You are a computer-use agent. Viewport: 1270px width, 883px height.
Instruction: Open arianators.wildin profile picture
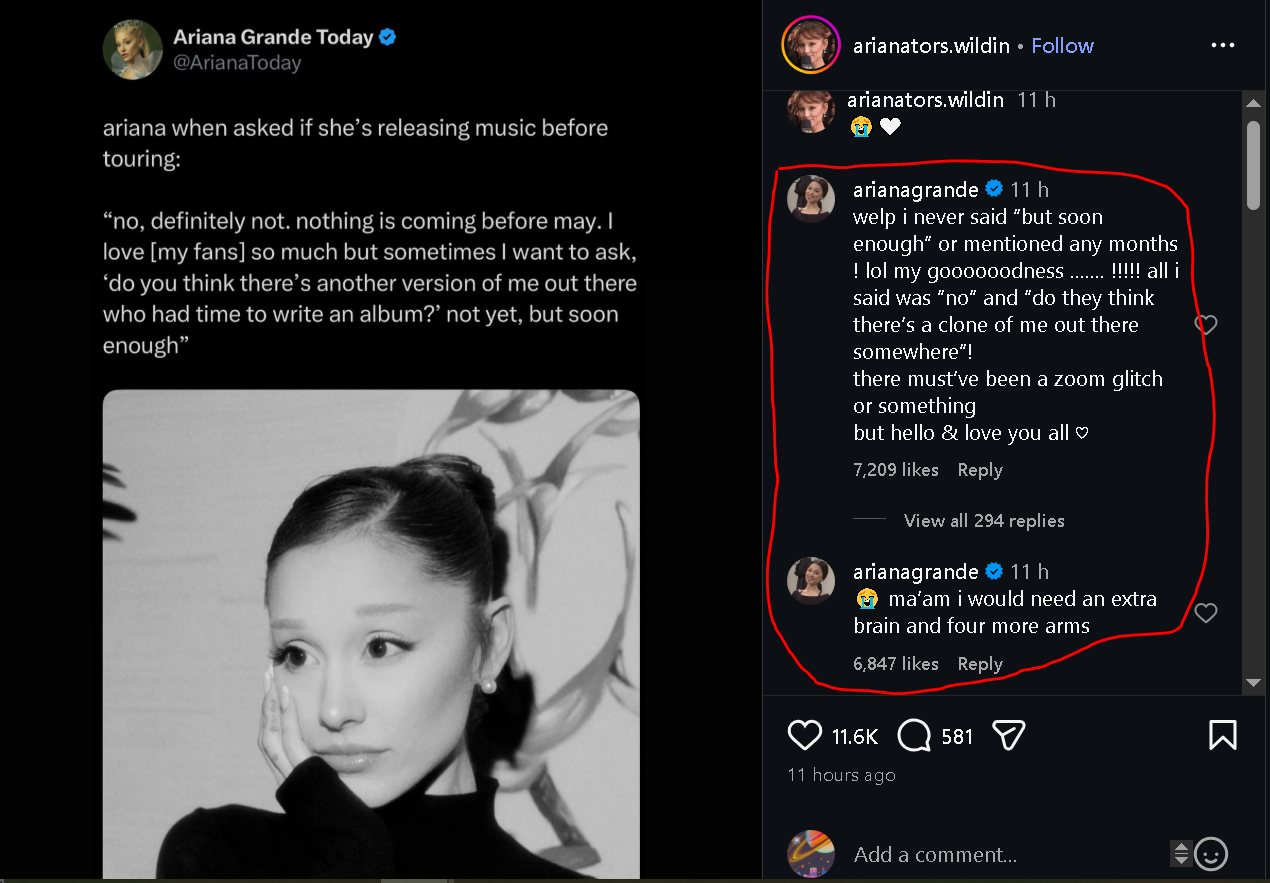pos(811,45)
